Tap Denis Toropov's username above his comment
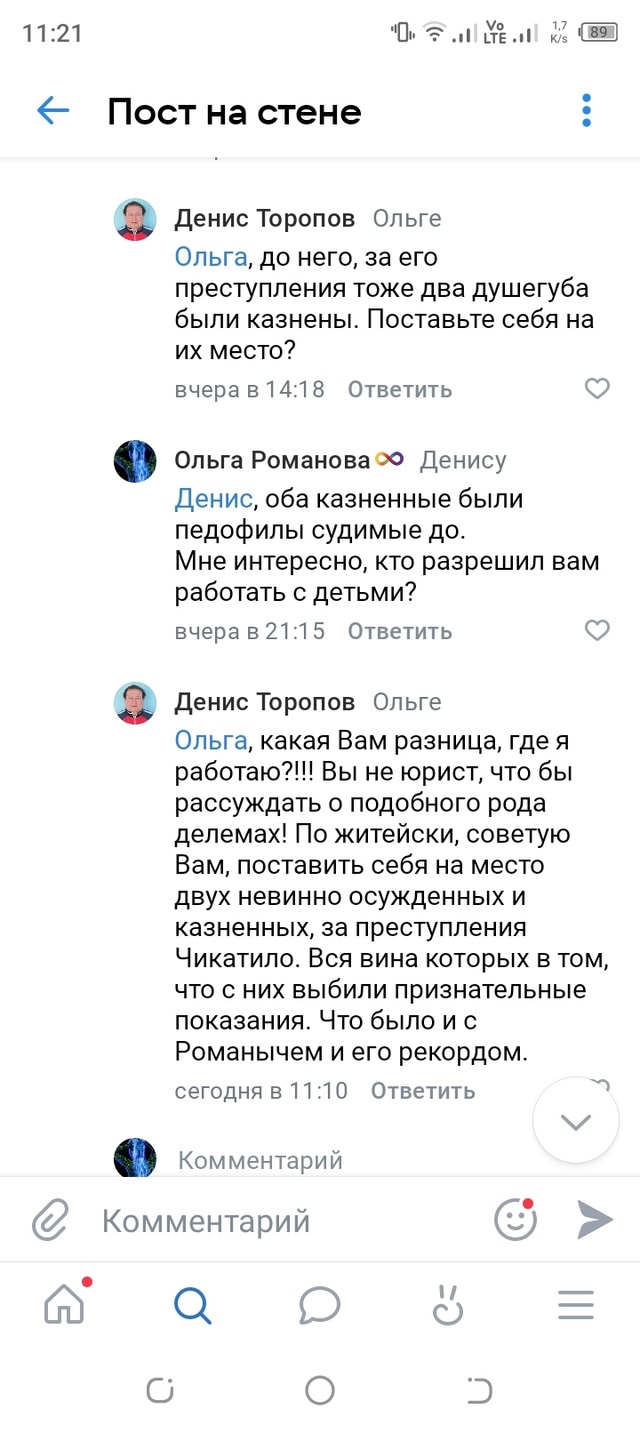 tap(264, 218)
